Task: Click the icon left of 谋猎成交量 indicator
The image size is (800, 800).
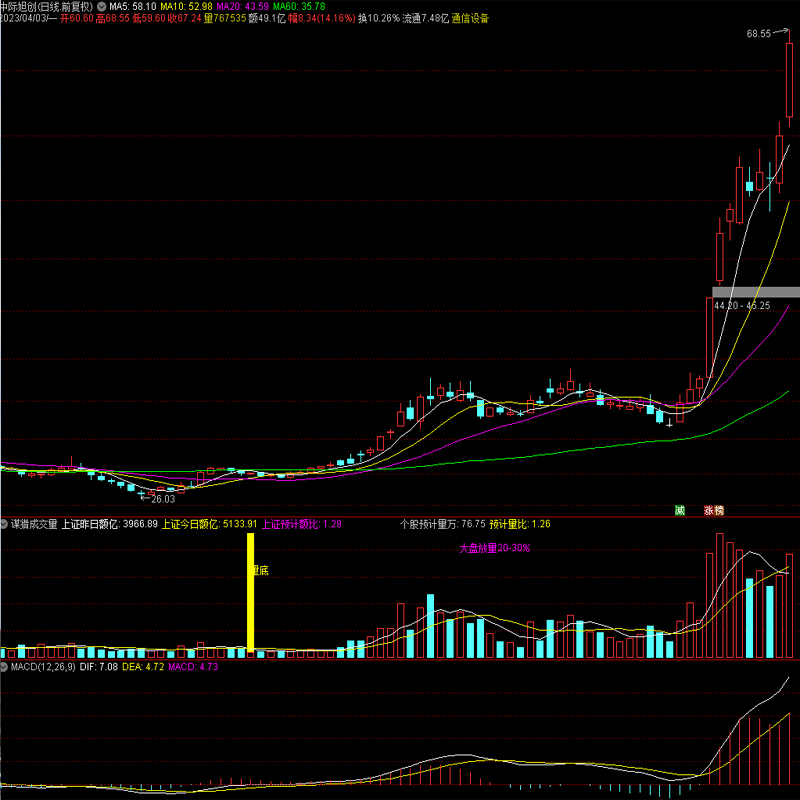Action: coord(5,523)
